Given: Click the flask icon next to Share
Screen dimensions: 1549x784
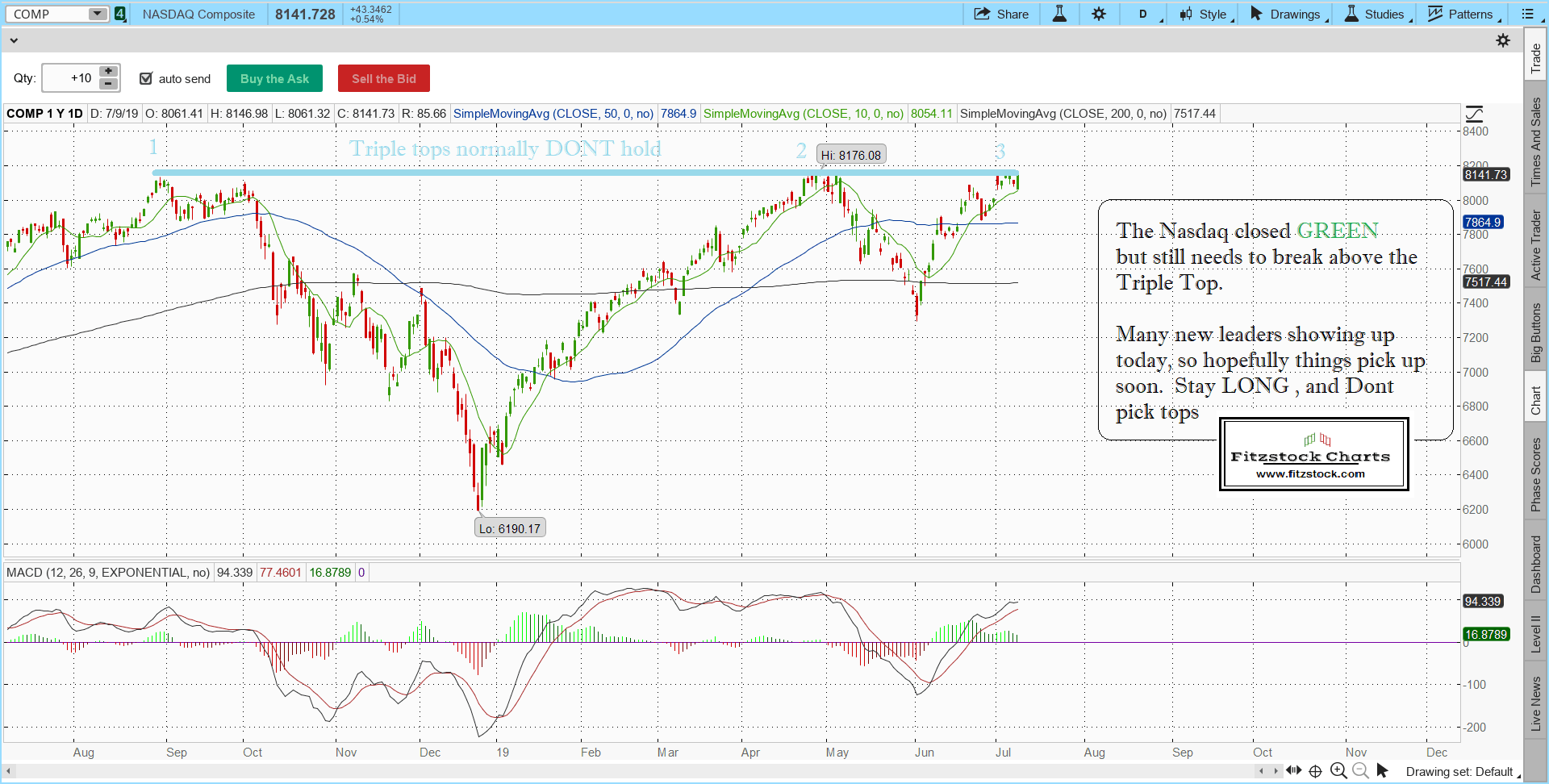Looking at the screenshot, I should point(1059,14).
